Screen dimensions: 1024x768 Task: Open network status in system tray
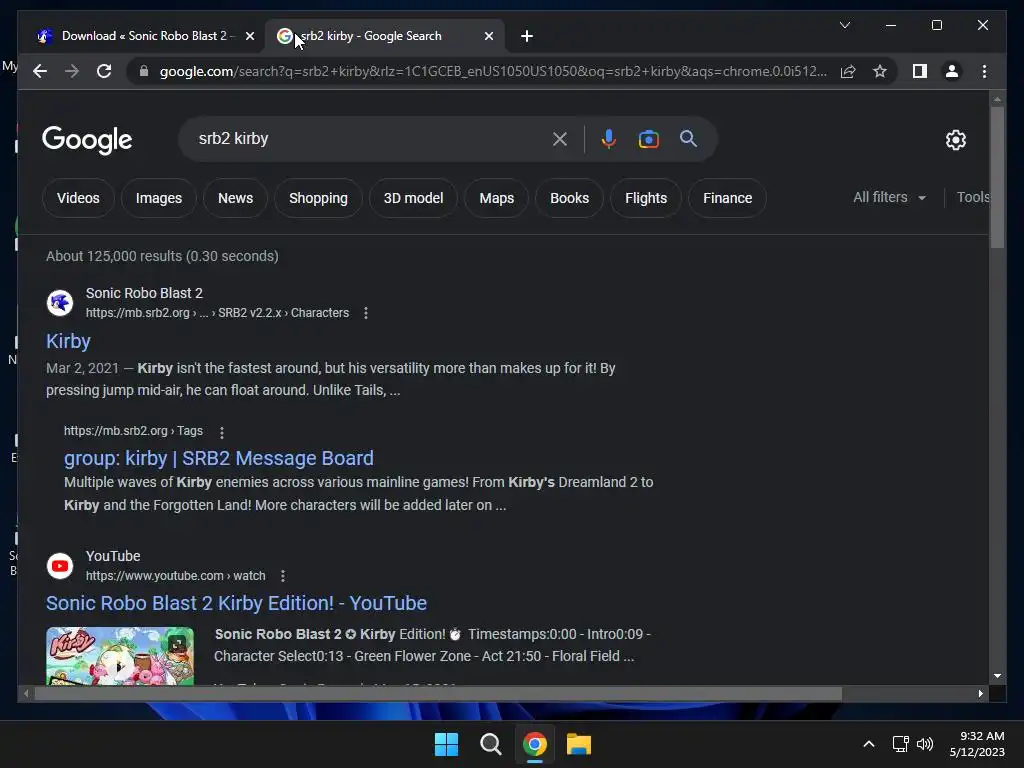(x=901, y=744)
